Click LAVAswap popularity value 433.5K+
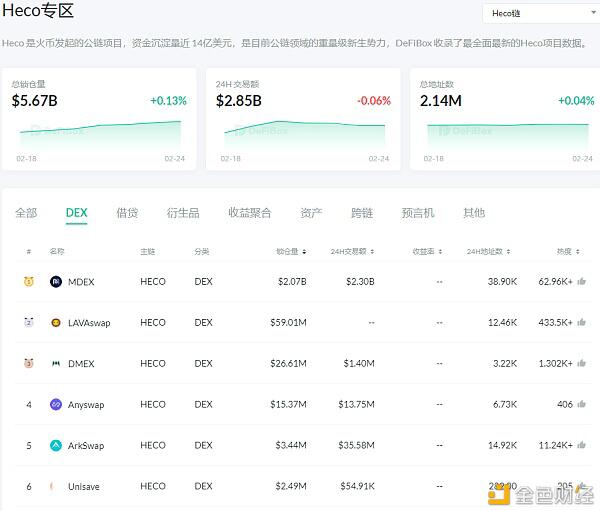This screenshot has width=600, height=511. point(556,323)
